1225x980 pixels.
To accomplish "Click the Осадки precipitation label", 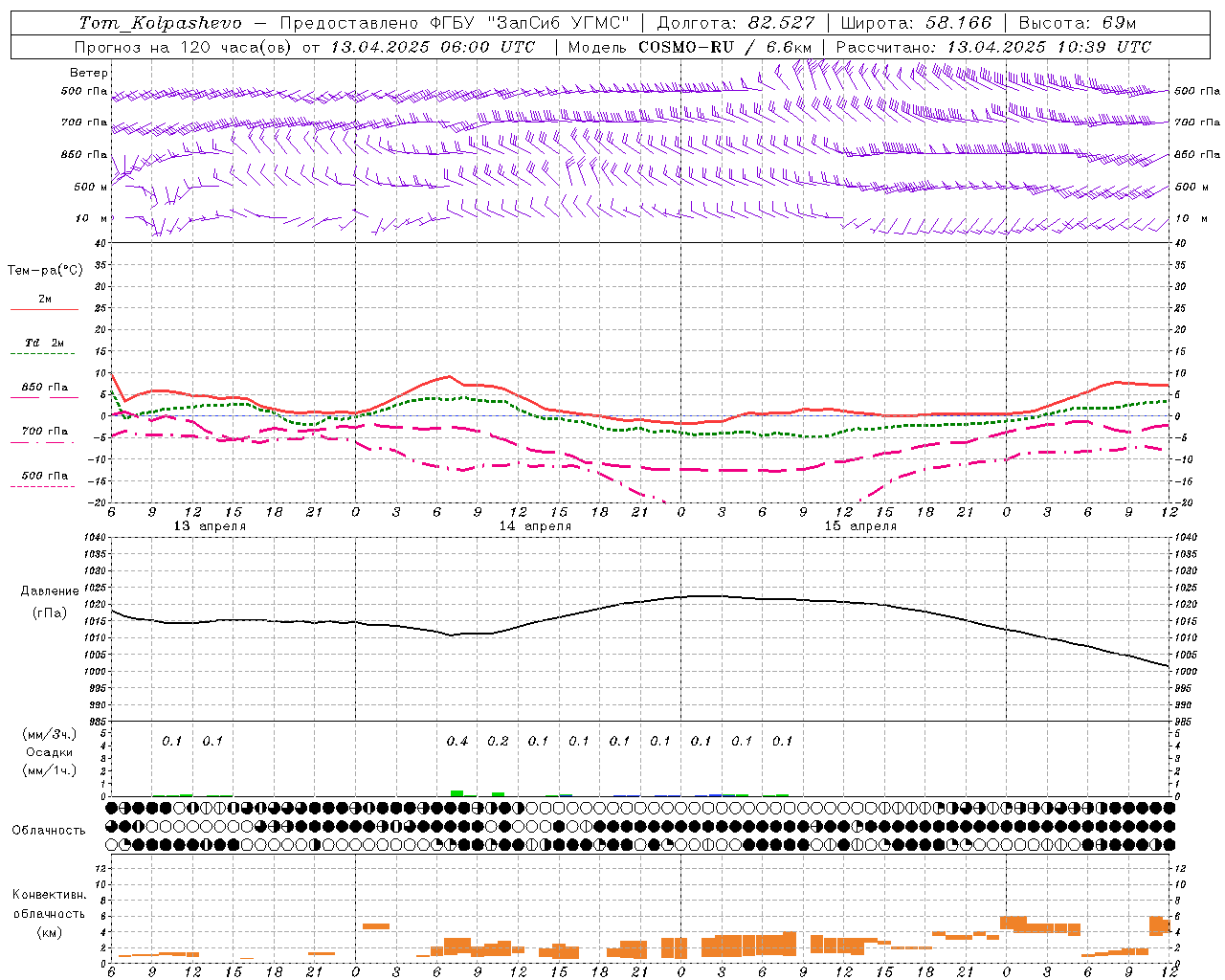I will click(50, 752).
